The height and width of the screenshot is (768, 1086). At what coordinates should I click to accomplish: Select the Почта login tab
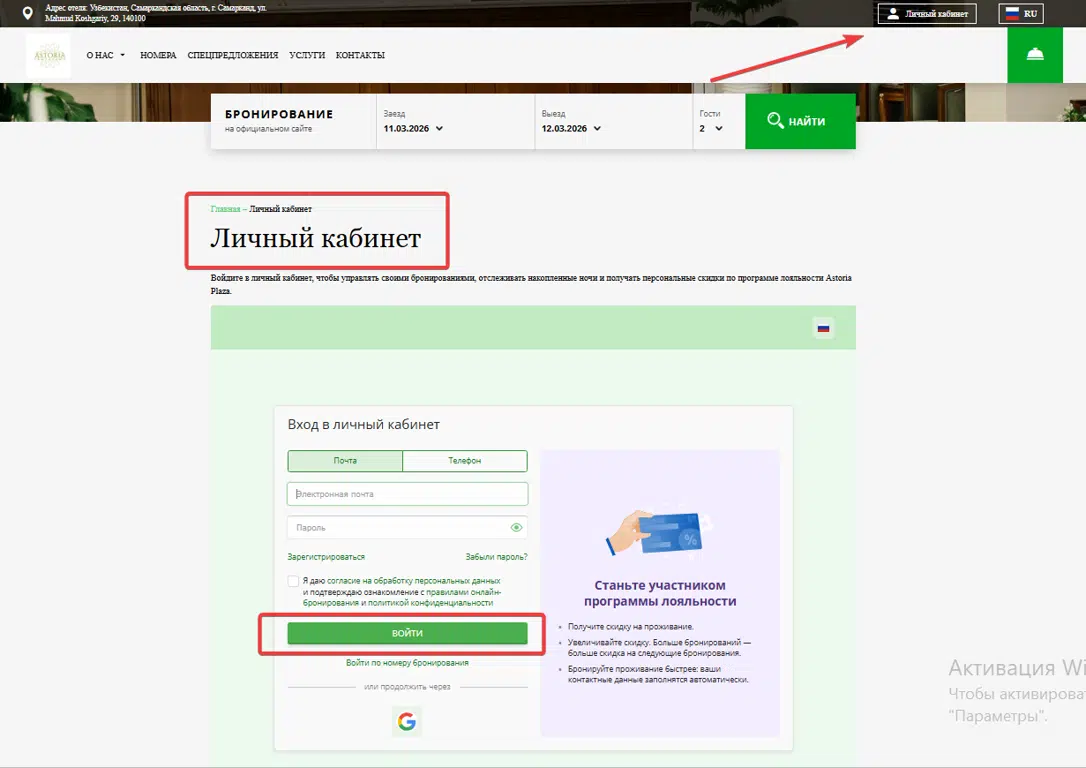pos(345,461)
